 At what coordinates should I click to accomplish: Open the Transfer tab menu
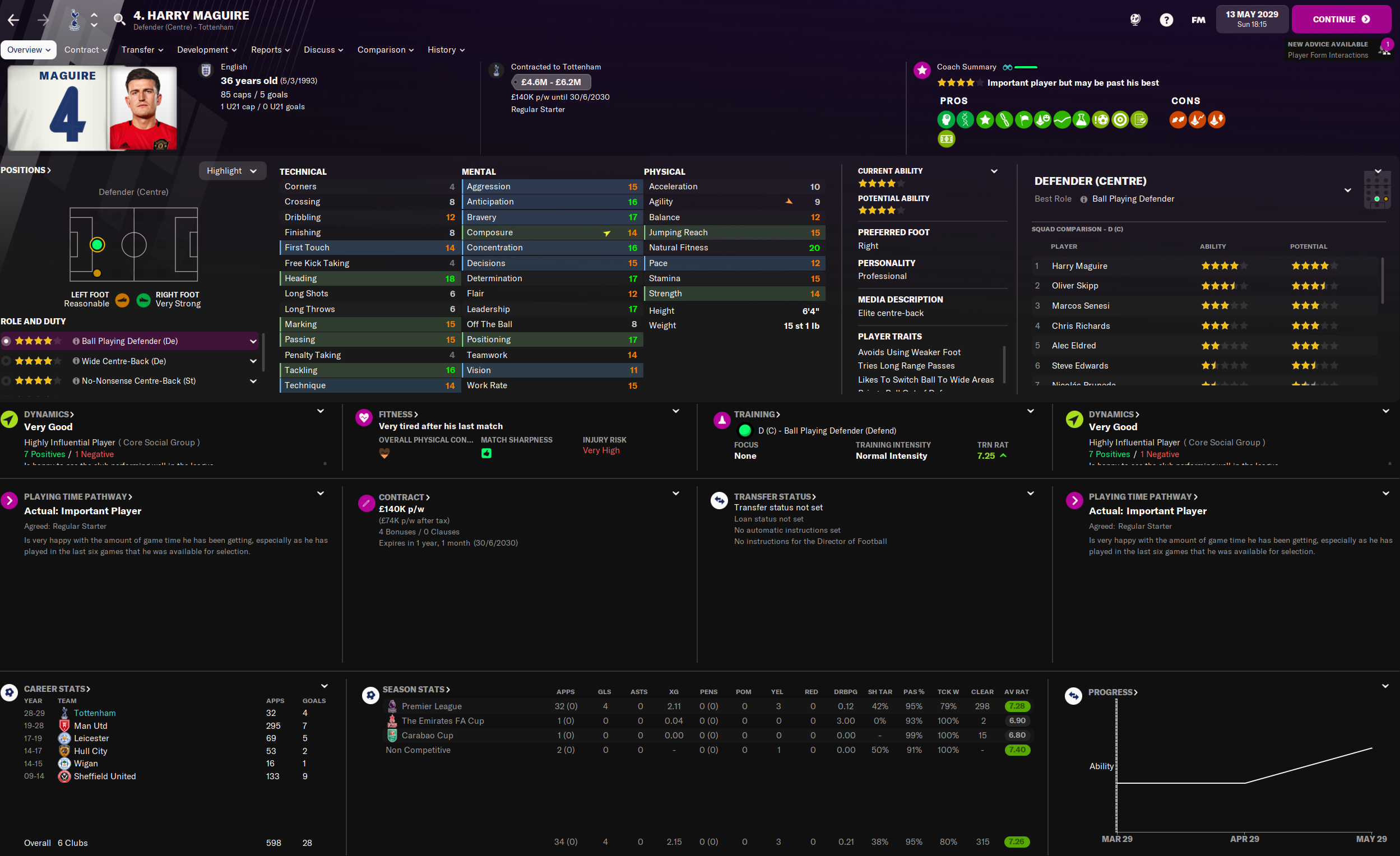click(x=142, y=50)
